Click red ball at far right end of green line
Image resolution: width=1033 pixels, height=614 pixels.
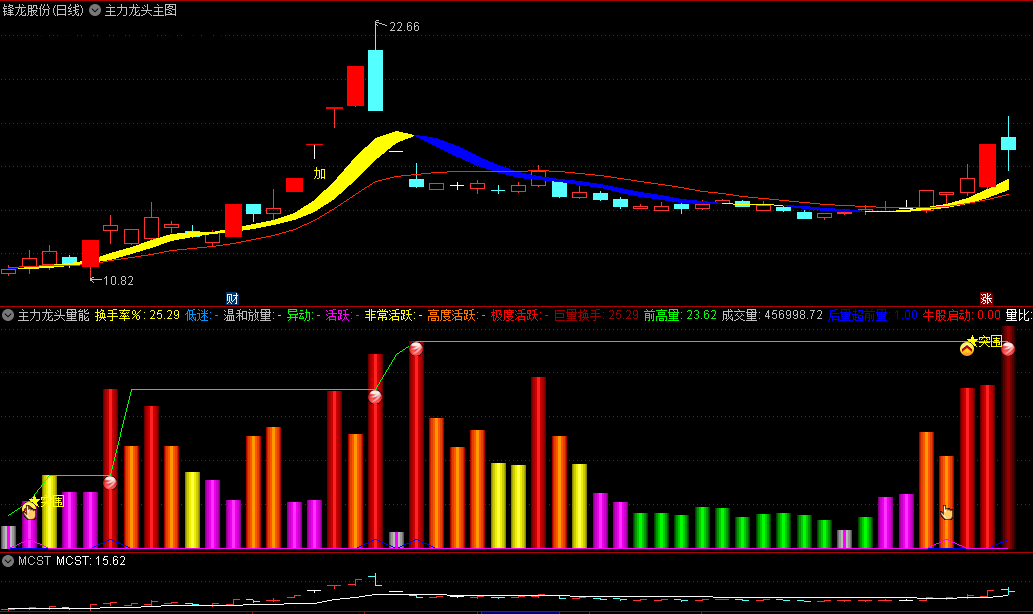pyautogui.click(x=1008, y=349)
